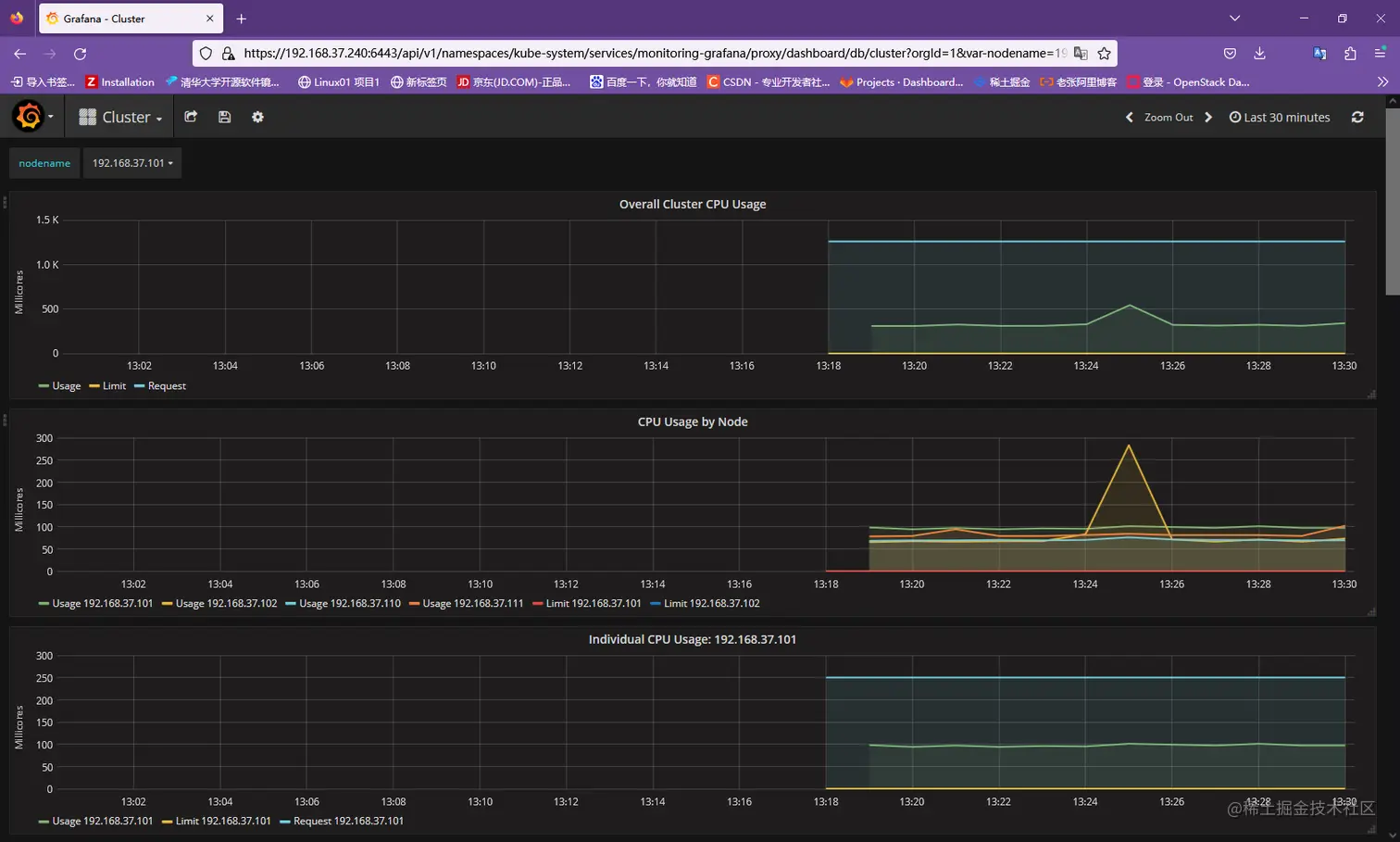
Task: Toggle Limit 192.168.37.101 series in Individual CPU legend
Action: coord(223,822)
